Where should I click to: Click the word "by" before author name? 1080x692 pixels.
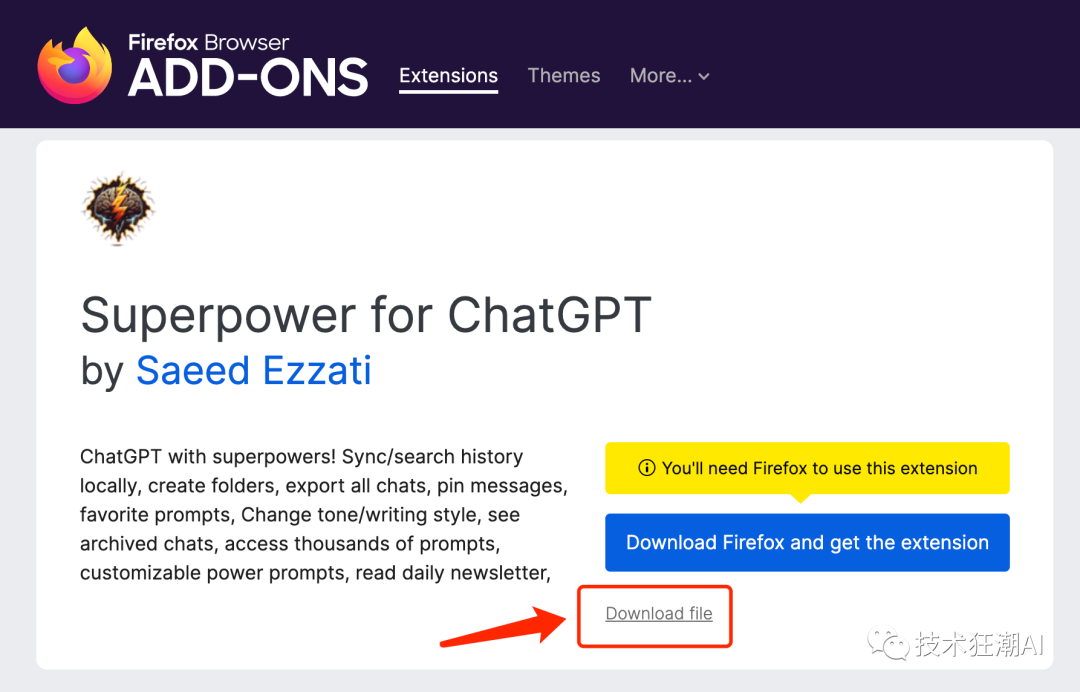click(x=102, y=371)
